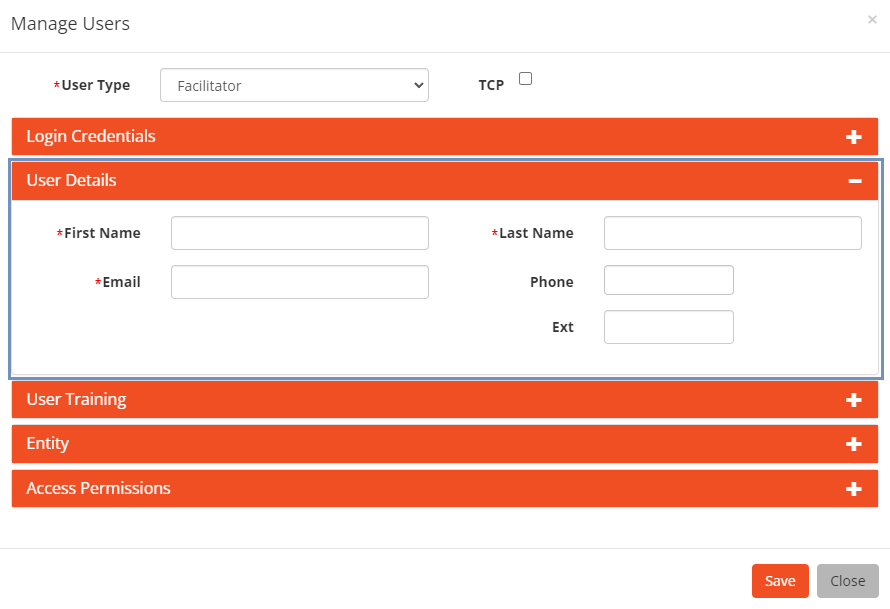Click the gray Close button

(847, 581)
